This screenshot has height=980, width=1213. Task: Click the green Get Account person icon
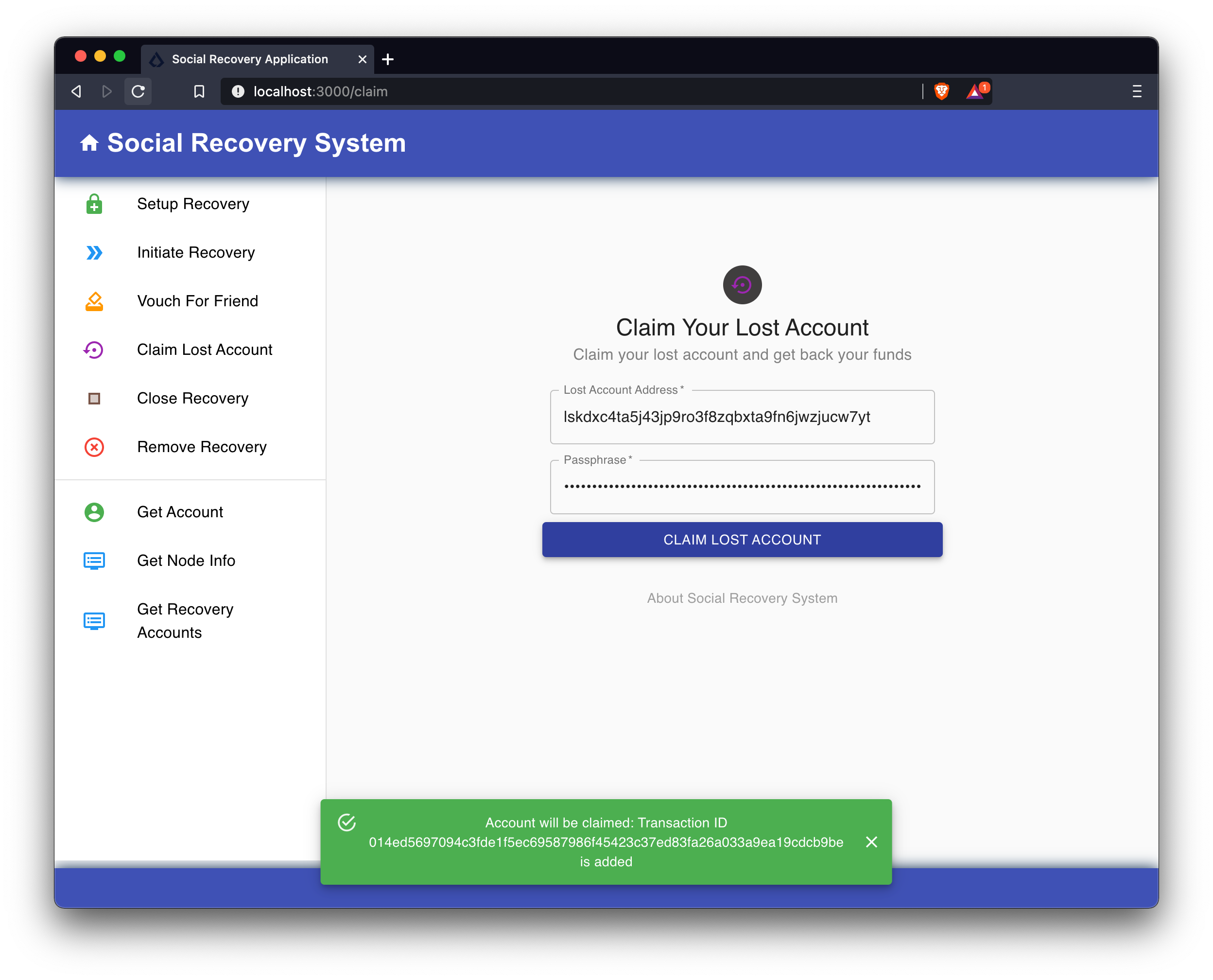(94, 512)
